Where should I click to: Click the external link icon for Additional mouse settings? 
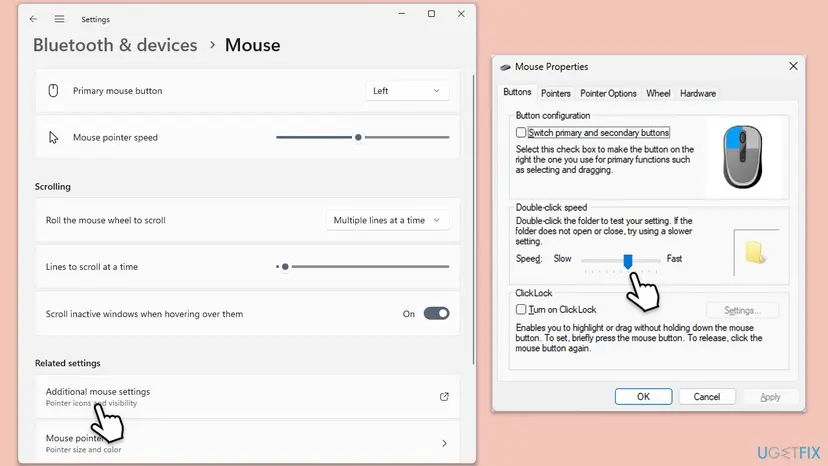coord(444,396)
